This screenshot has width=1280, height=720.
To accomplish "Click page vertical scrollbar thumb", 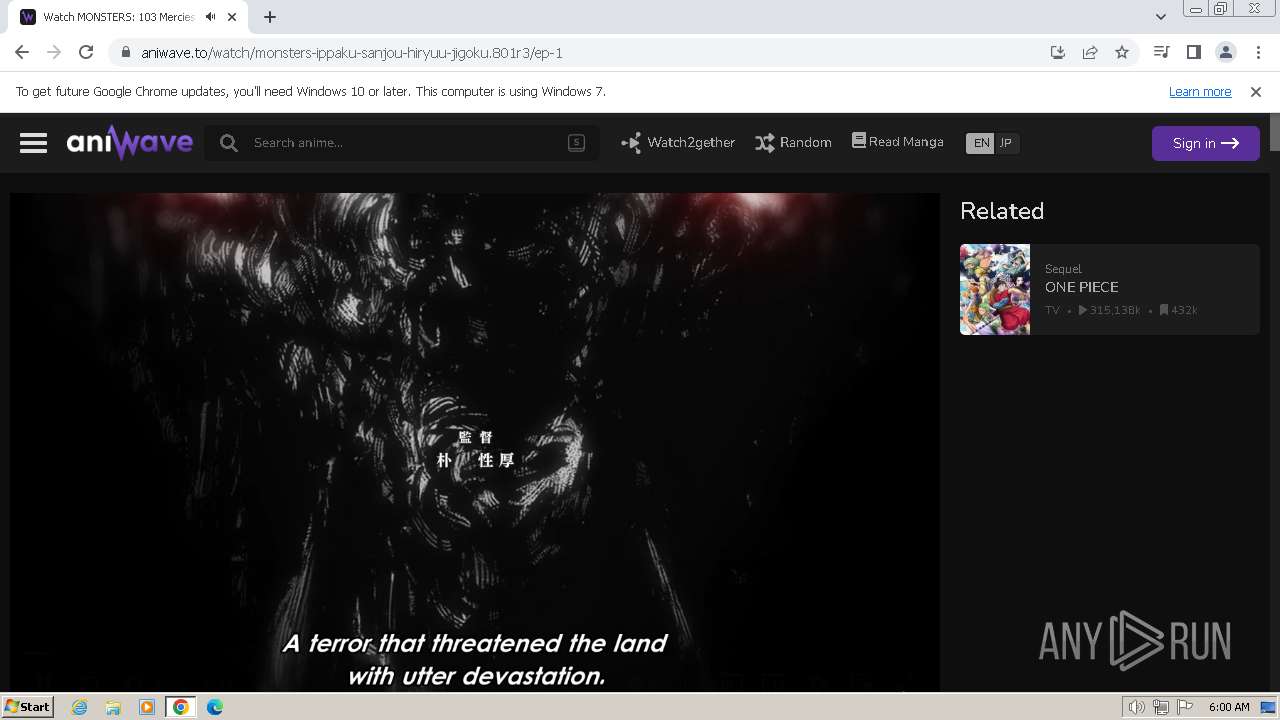I will (1275, 133).
